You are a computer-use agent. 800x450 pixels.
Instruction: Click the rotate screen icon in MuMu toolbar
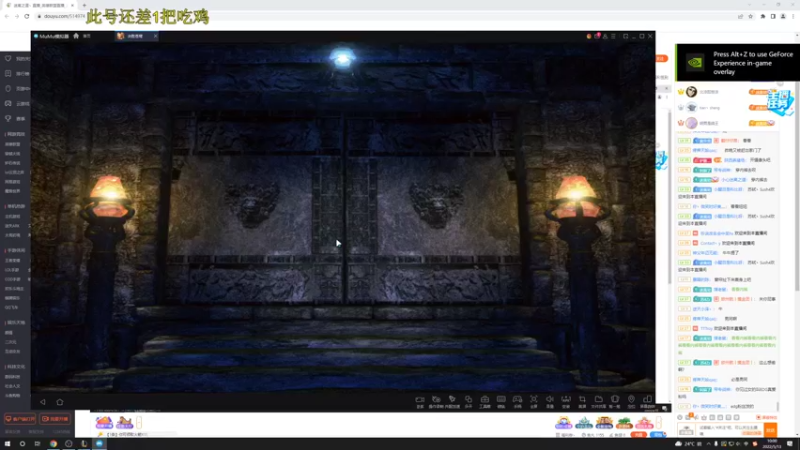pyautogui.click(x=647, y=401)
